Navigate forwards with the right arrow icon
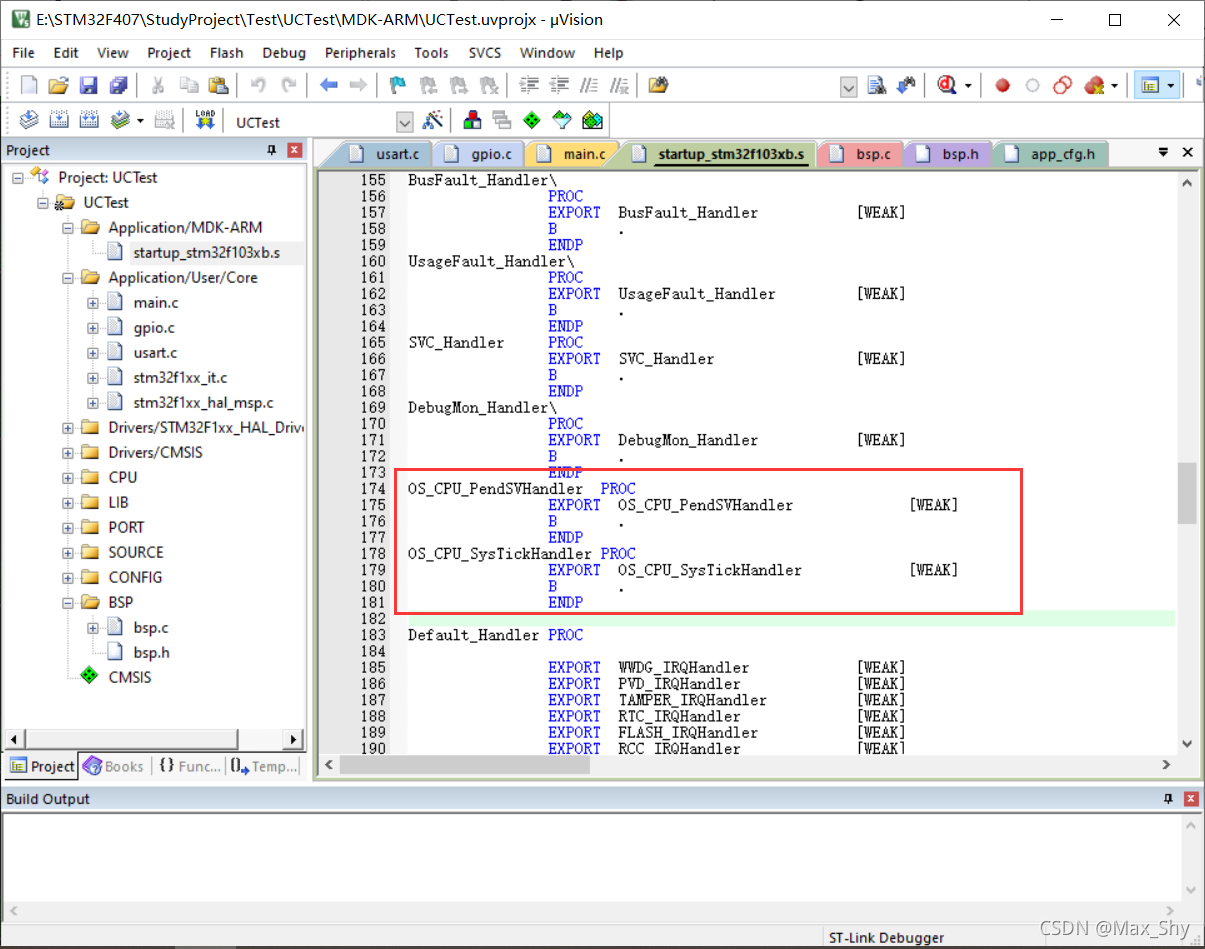Viewport: 1205px width, 949px height. 357,86
